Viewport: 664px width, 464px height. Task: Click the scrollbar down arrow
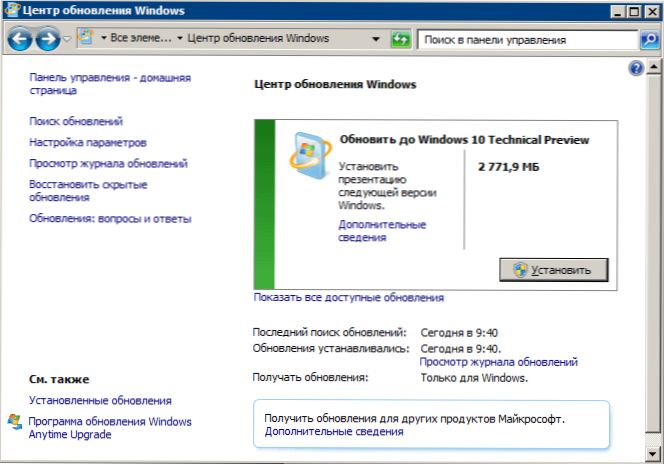pyautogui.click(x=654, y=455)
